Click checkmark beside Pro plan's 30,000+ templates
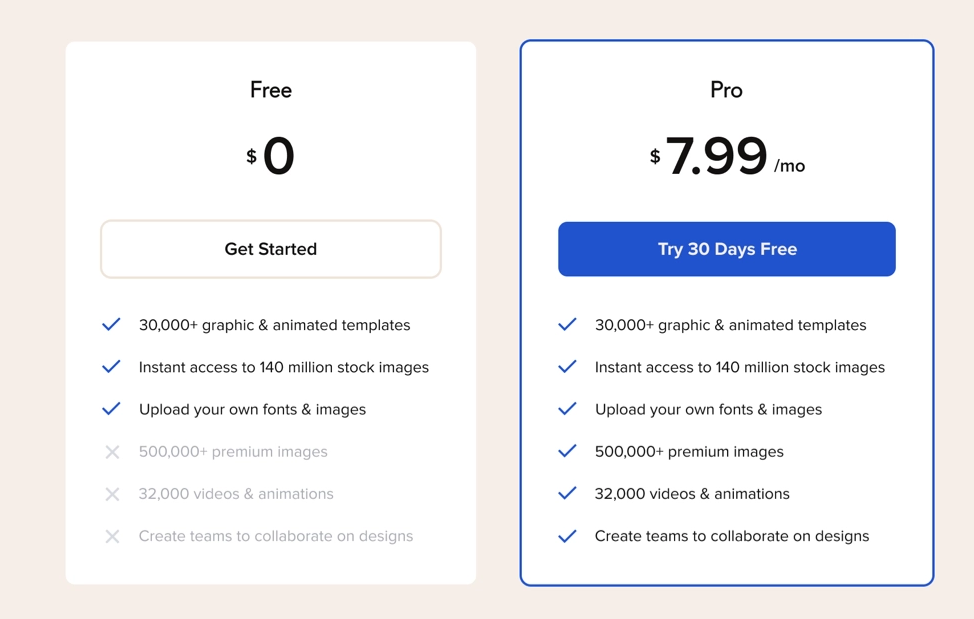Viewport: 974px width, 619px height. point(567,325)
